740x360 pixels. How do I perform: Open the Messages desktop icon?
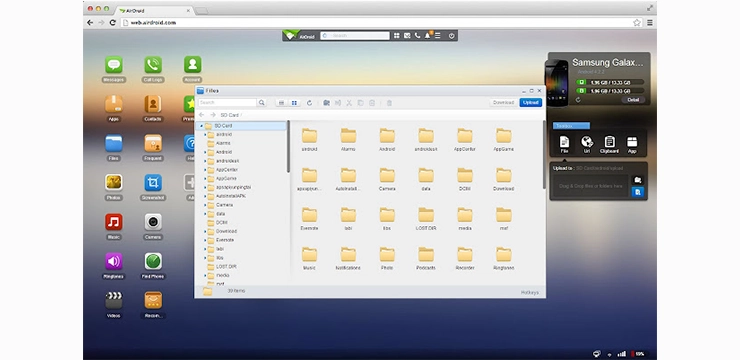point(114,65)
